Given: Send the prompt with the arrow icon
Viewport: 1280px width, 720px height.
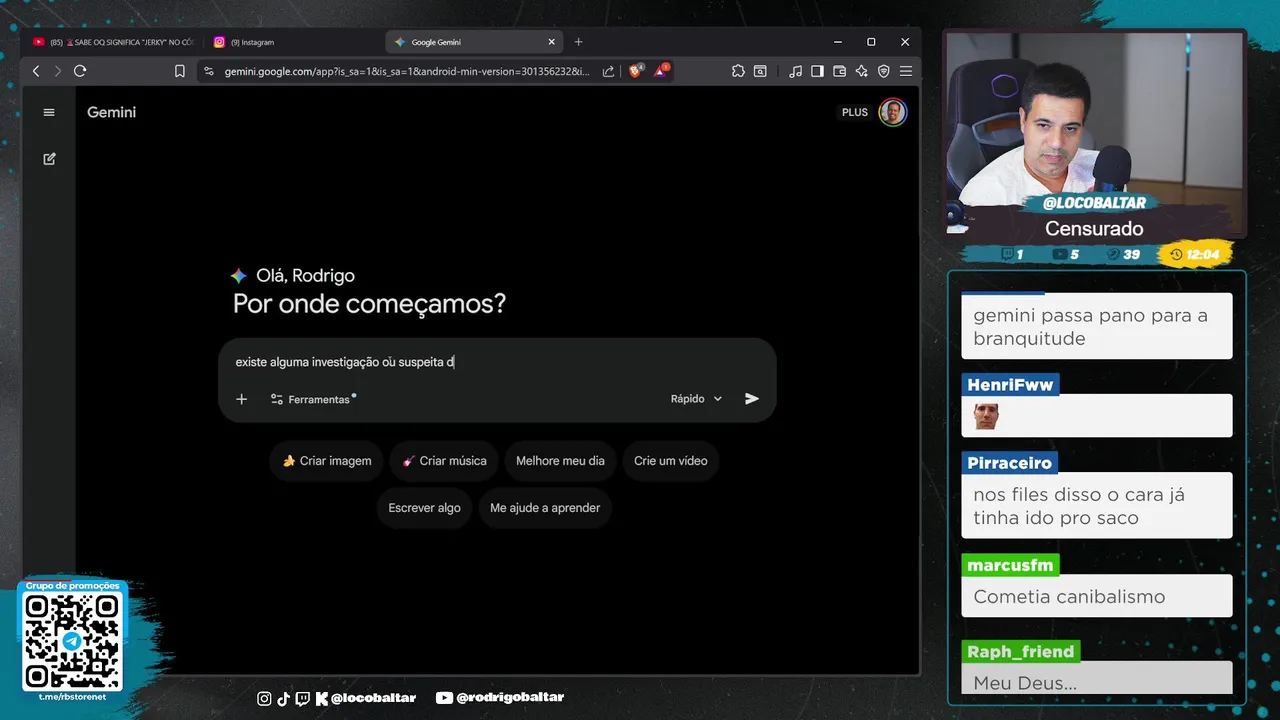Looking at the screenshot, I should (x=752, y=399).
